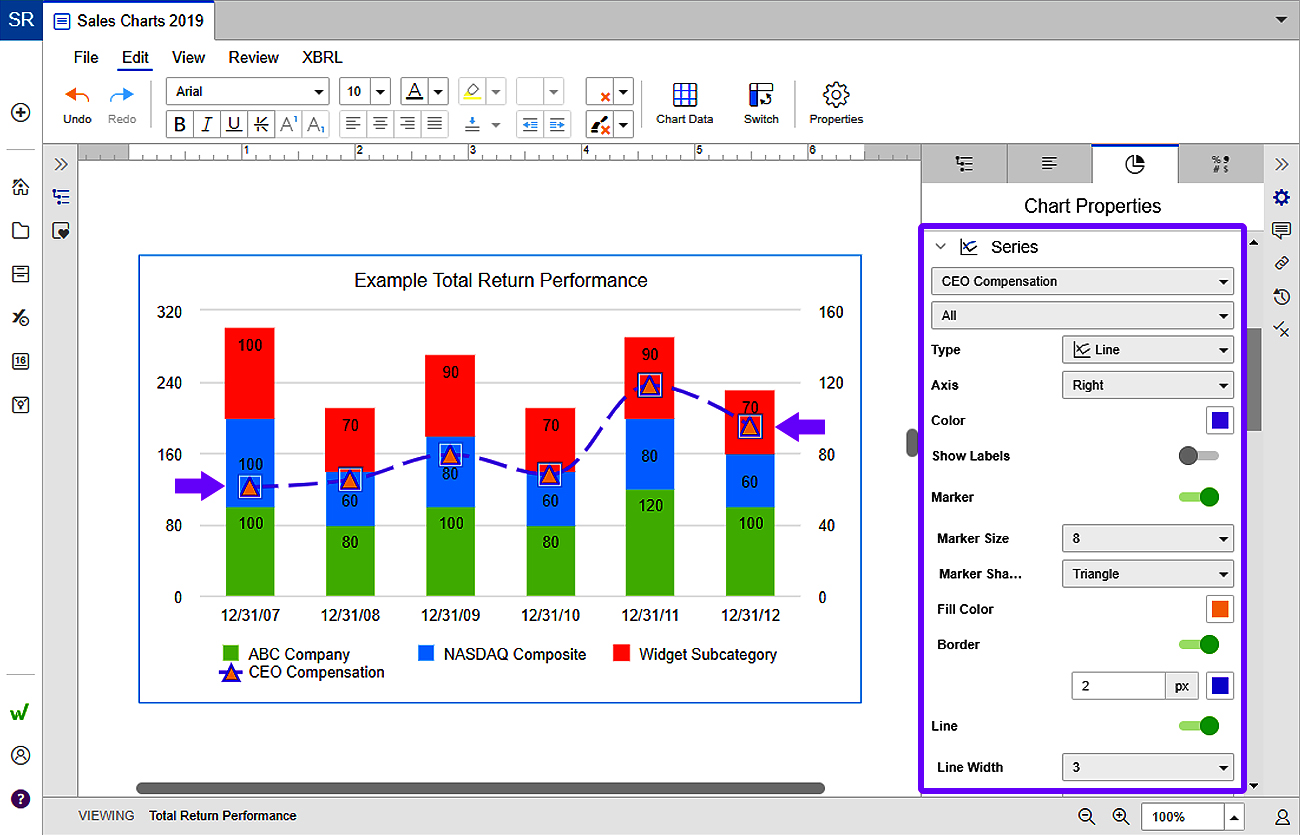Go to Home icon in left sidebar
1300x835 pixels.
20,187
